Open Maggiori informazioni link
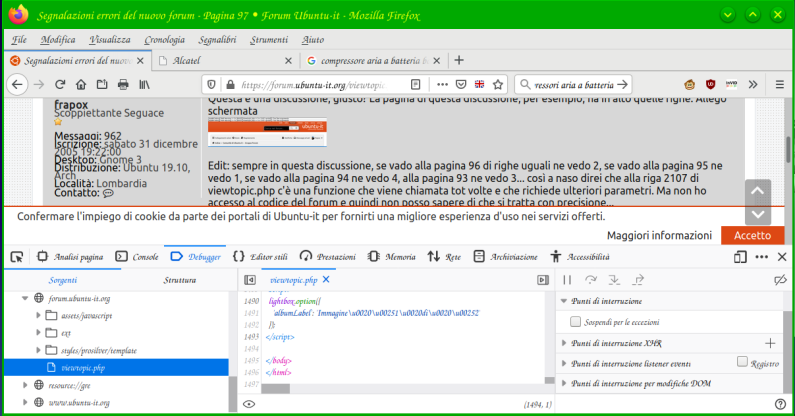Viewport: 795px width, 416px height. click(x=659, y=235)
